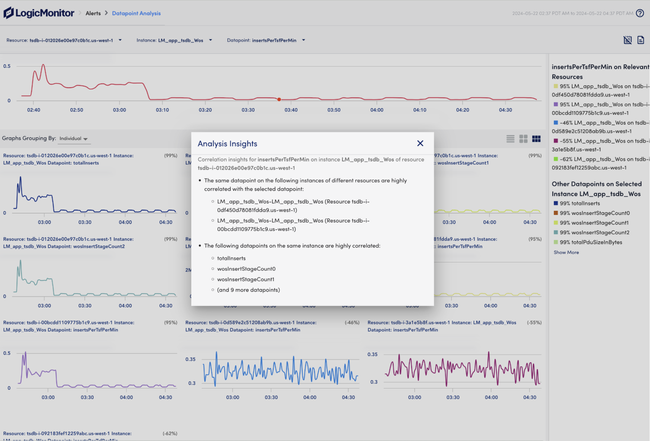Screen dimensions: 650x441
Task: Click the date range text in header
Action: (572, 13)
